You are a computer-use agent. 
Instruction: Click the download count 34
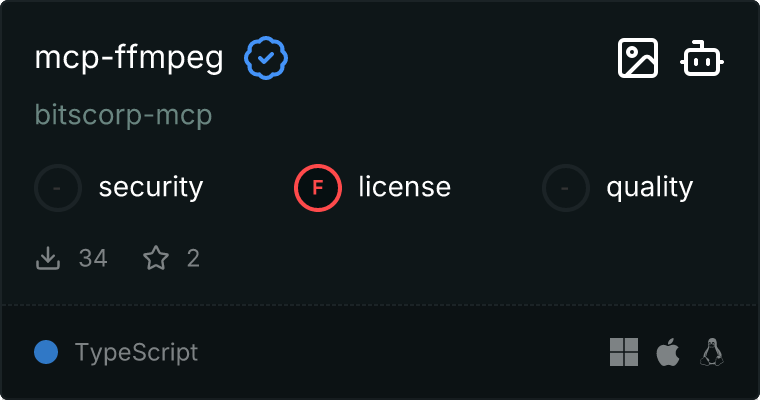coord(93,259)
